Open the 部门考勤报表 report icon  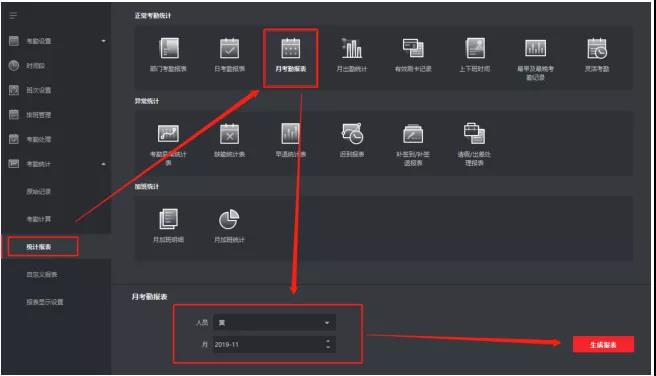168,49
